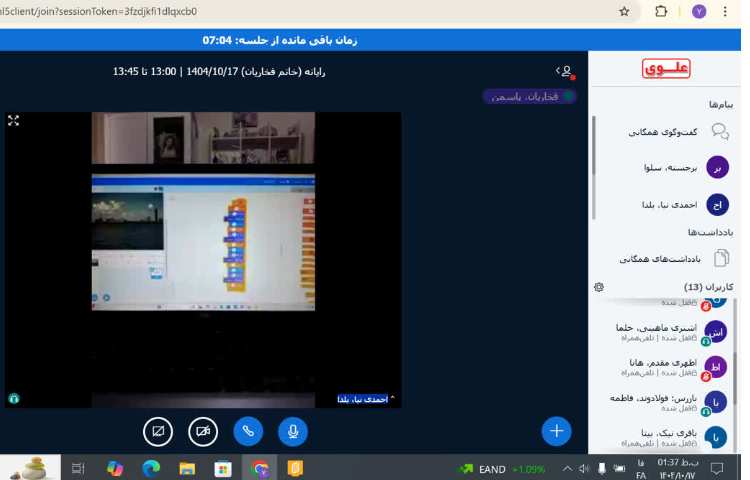This screenshot has width=750, height=480.
Task: Show hidden tray icons chevron
Action: (567, 469)
